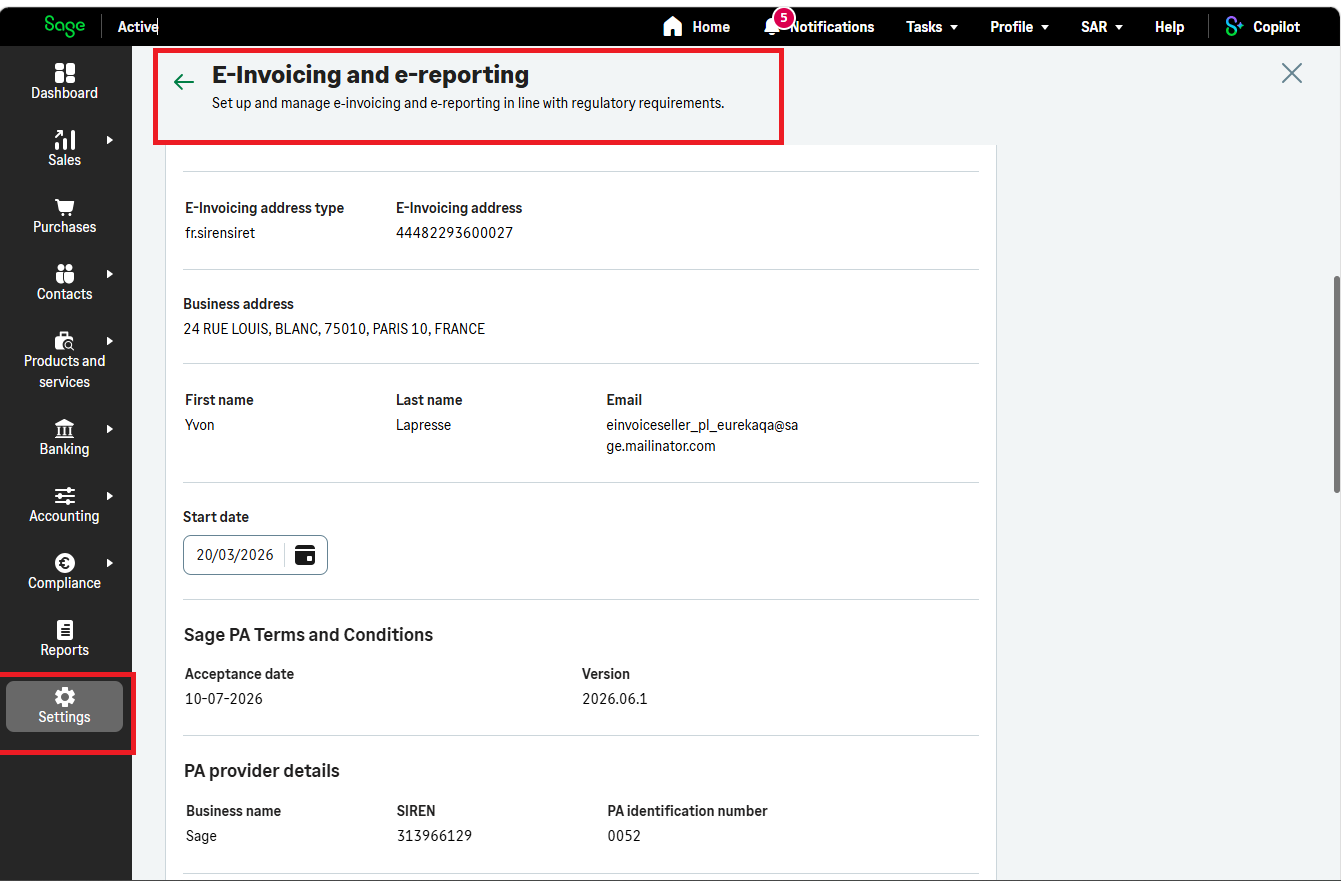Click the Dashboard sidebar icon
The height and width of the screenshot is (881, 1341).
coord(65,73)
